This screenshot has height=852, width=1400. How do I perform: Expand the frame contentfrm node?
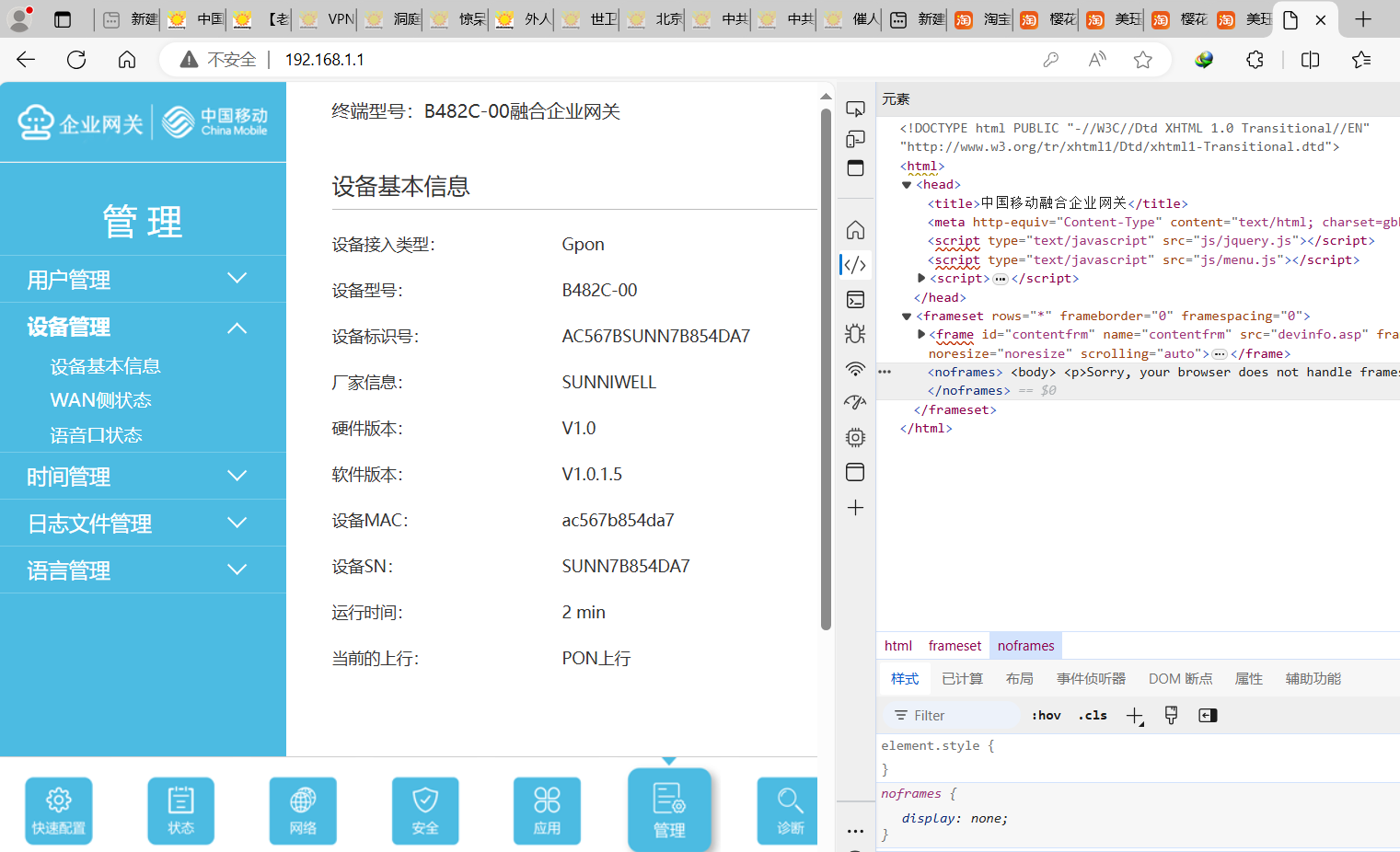click(x=921, y=335)
